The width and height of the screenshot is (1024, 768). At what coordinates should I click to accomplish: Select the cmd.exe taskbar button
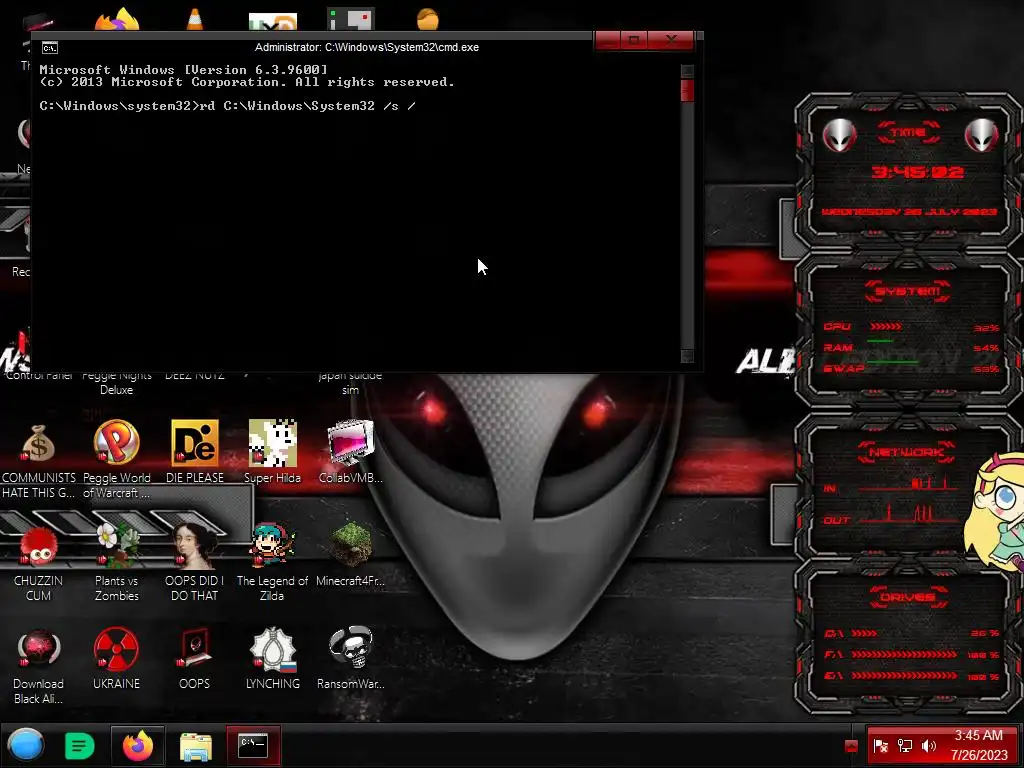click(253, 746)
